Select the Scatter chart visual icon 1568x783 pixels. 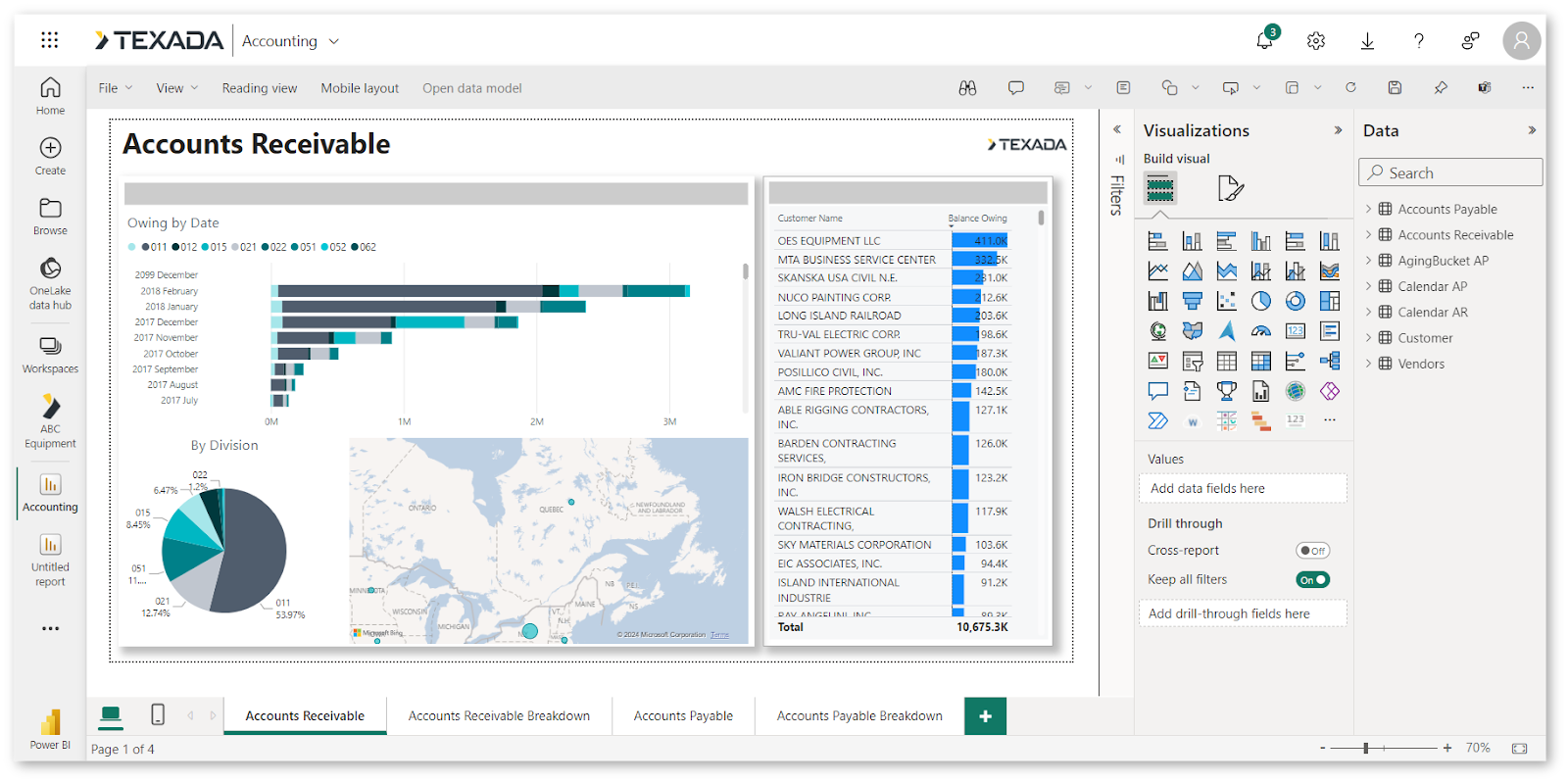(1227, 301)
